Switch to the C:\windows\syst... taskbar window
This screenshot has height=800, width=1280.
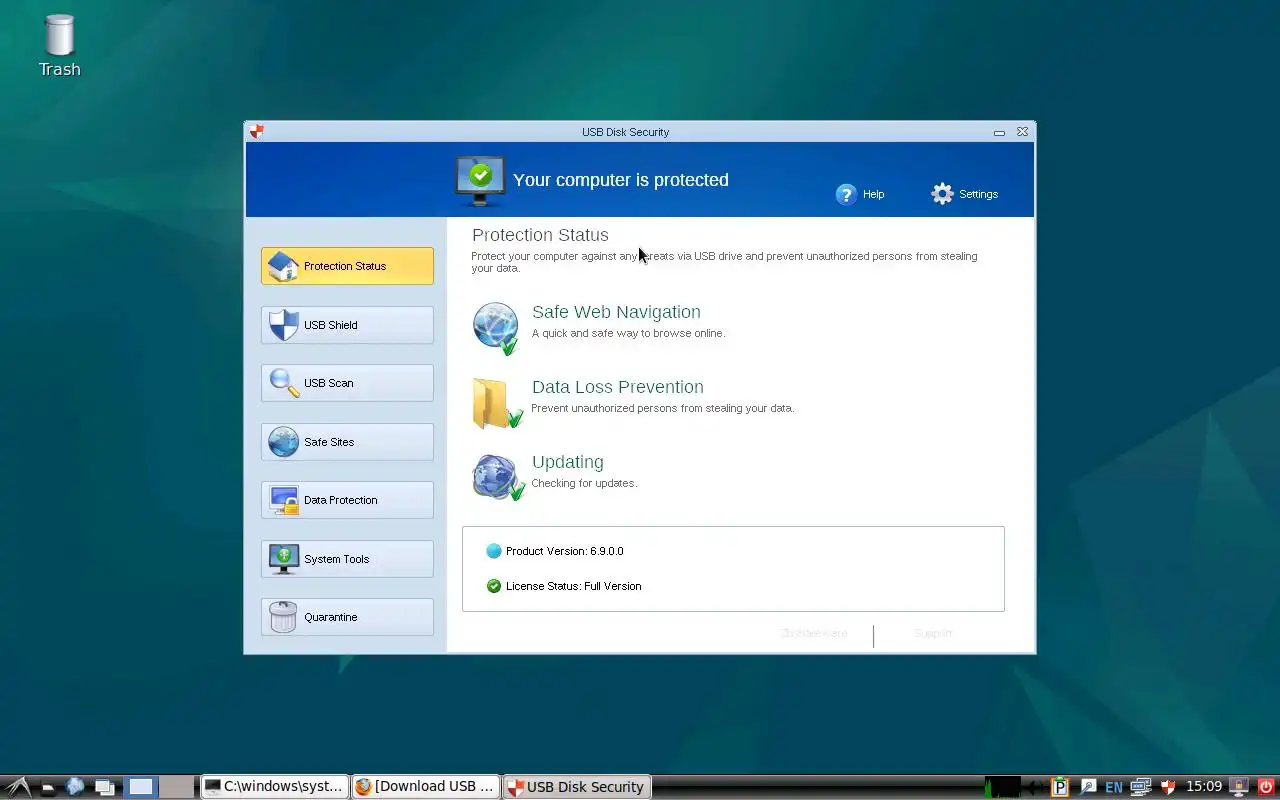pyautogui.click(x=274, y=787)
